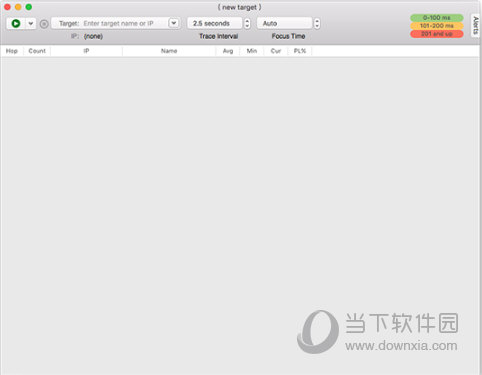
Task: Click the green 0-100 ms legend swatch
Action: 437,18
